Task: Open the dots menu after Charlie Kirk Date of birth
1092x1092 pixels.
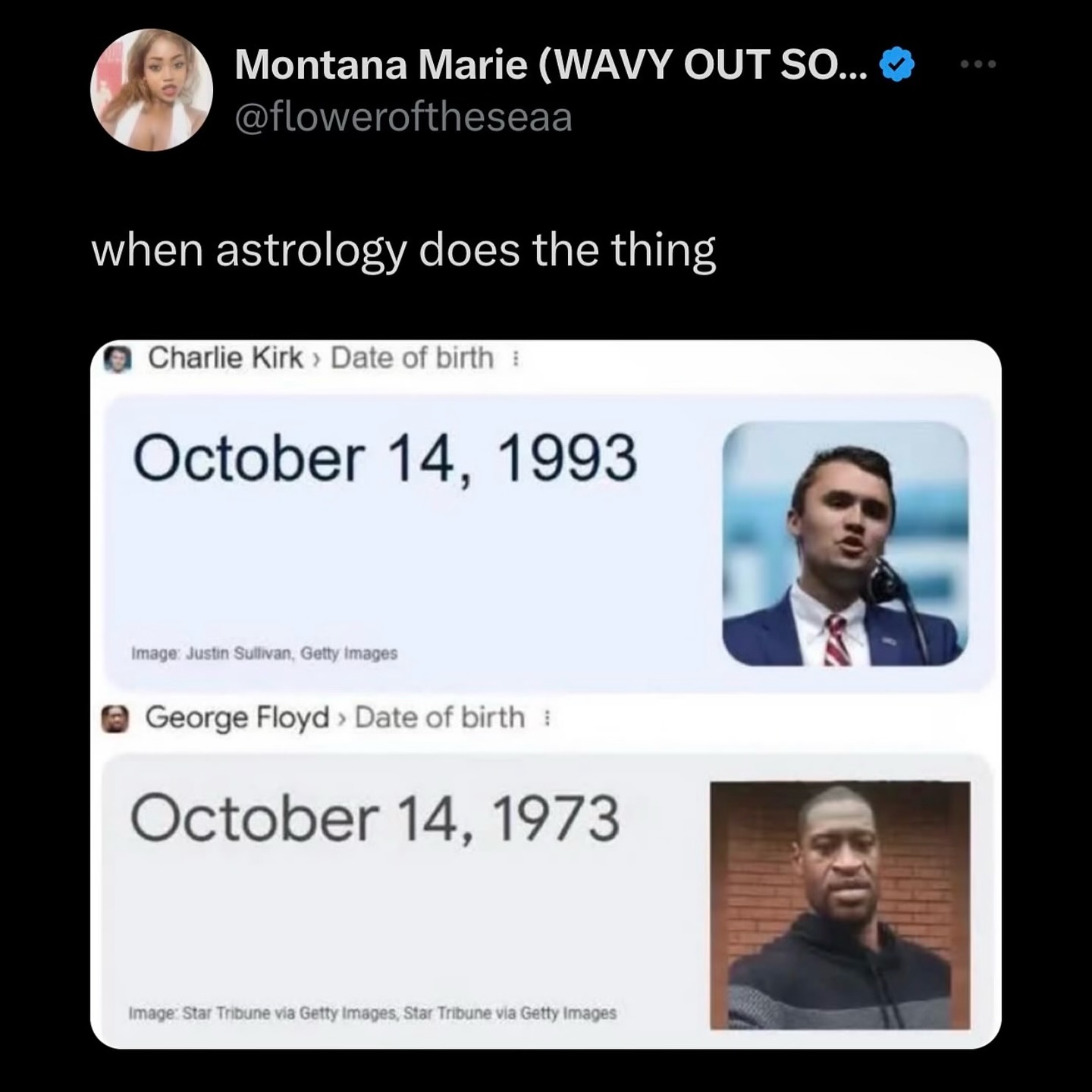Action: pos(516,358)
